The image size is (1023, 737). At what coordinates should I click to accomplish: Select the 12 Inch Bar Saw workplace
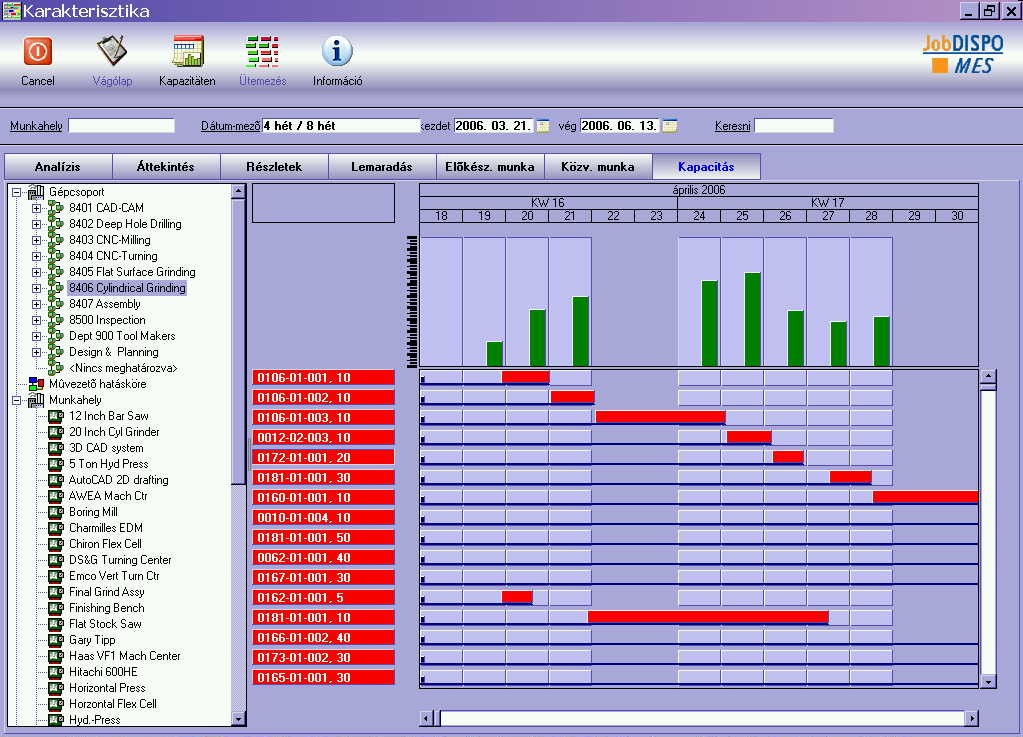(108, 416)
